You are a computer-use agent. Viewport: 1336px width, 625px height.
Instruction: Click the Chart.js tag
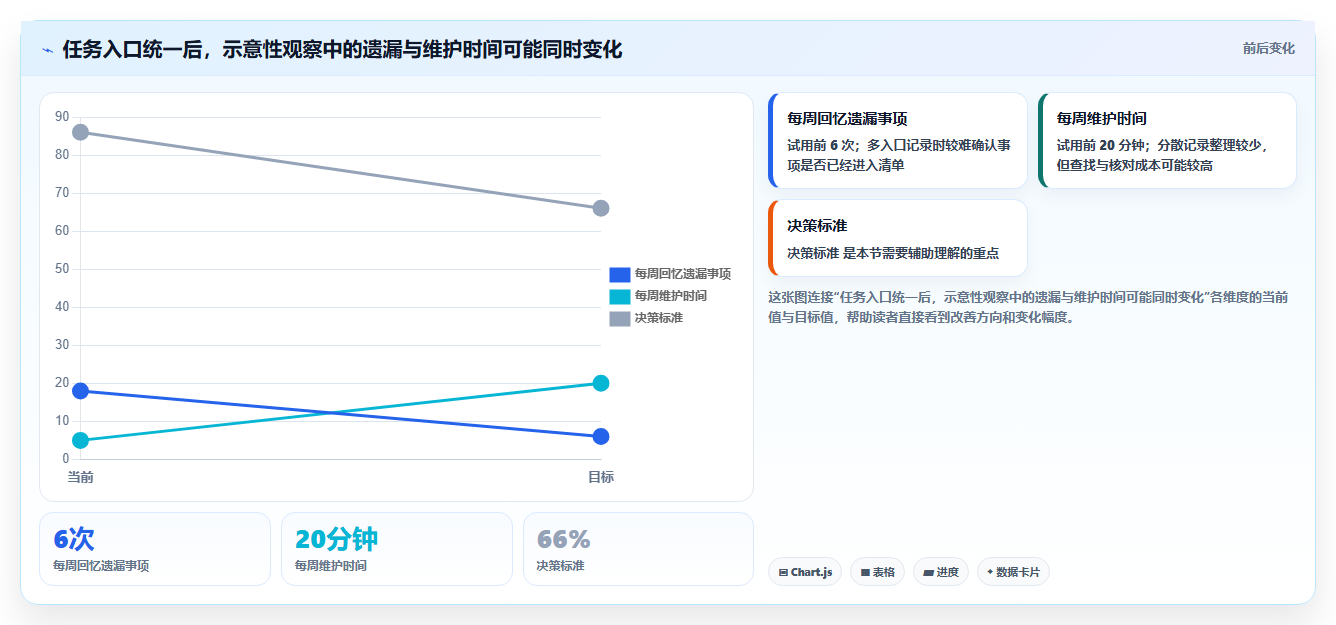point(806,572)
